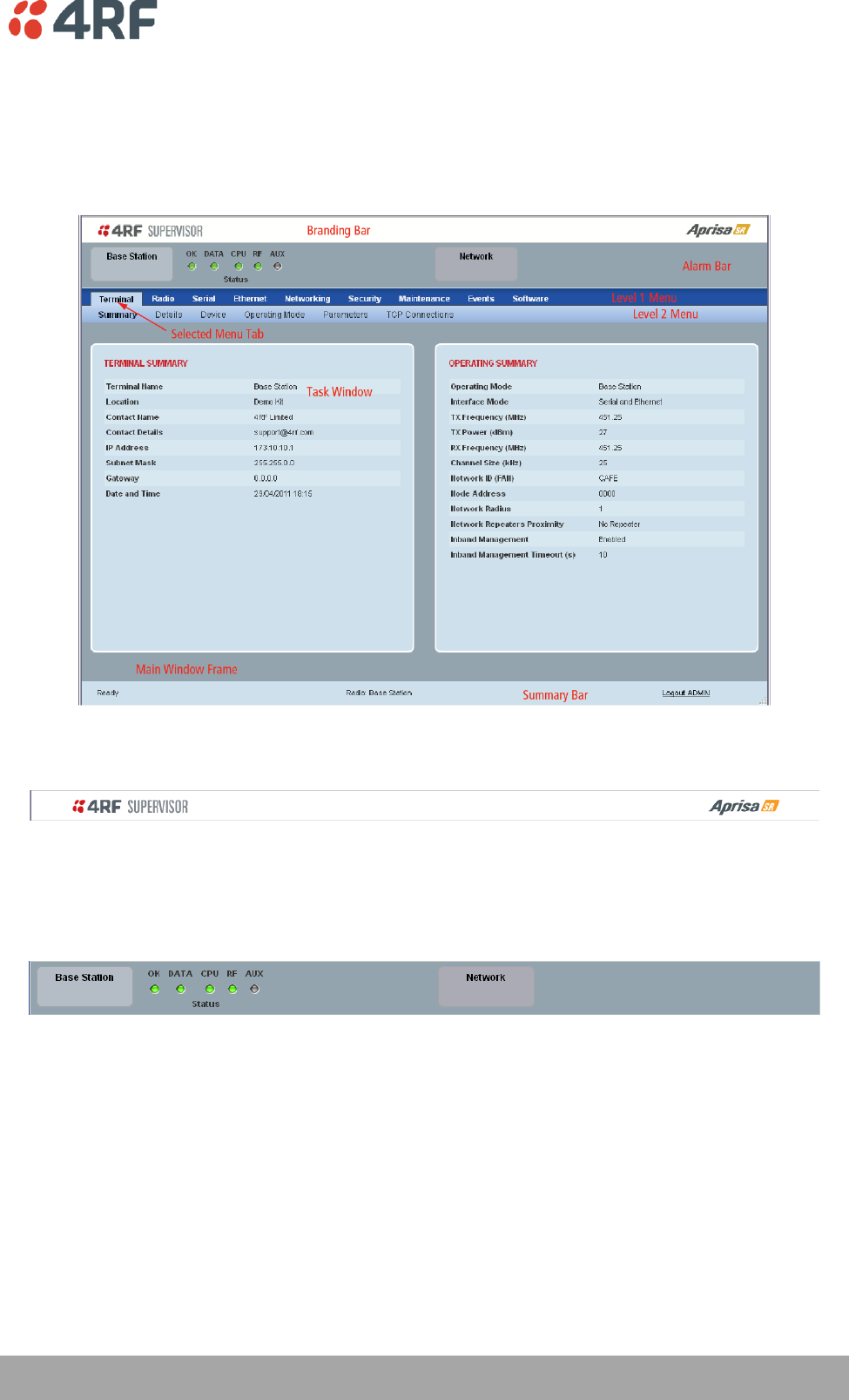This screenshot has height=1400, width=849.
Task: Select the Details submenu item
Action: pos(169,315)
